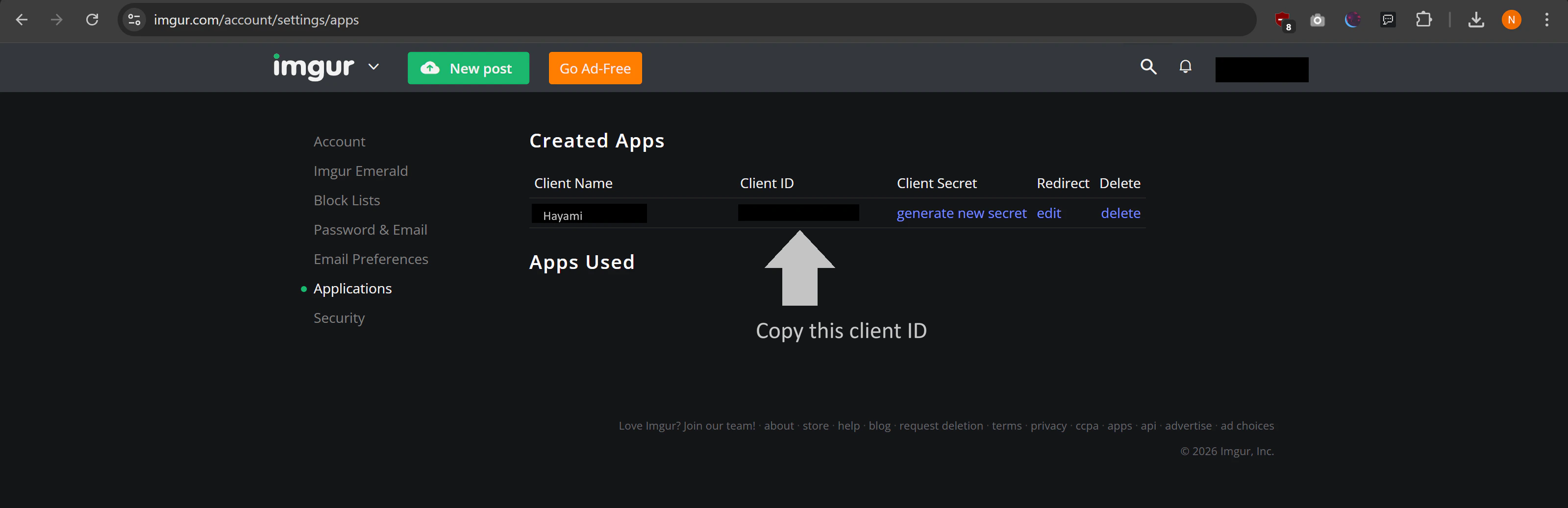Open the apps footer link
The width and height of the screenshot is (1568, 508).
(x=1120, y=426)
